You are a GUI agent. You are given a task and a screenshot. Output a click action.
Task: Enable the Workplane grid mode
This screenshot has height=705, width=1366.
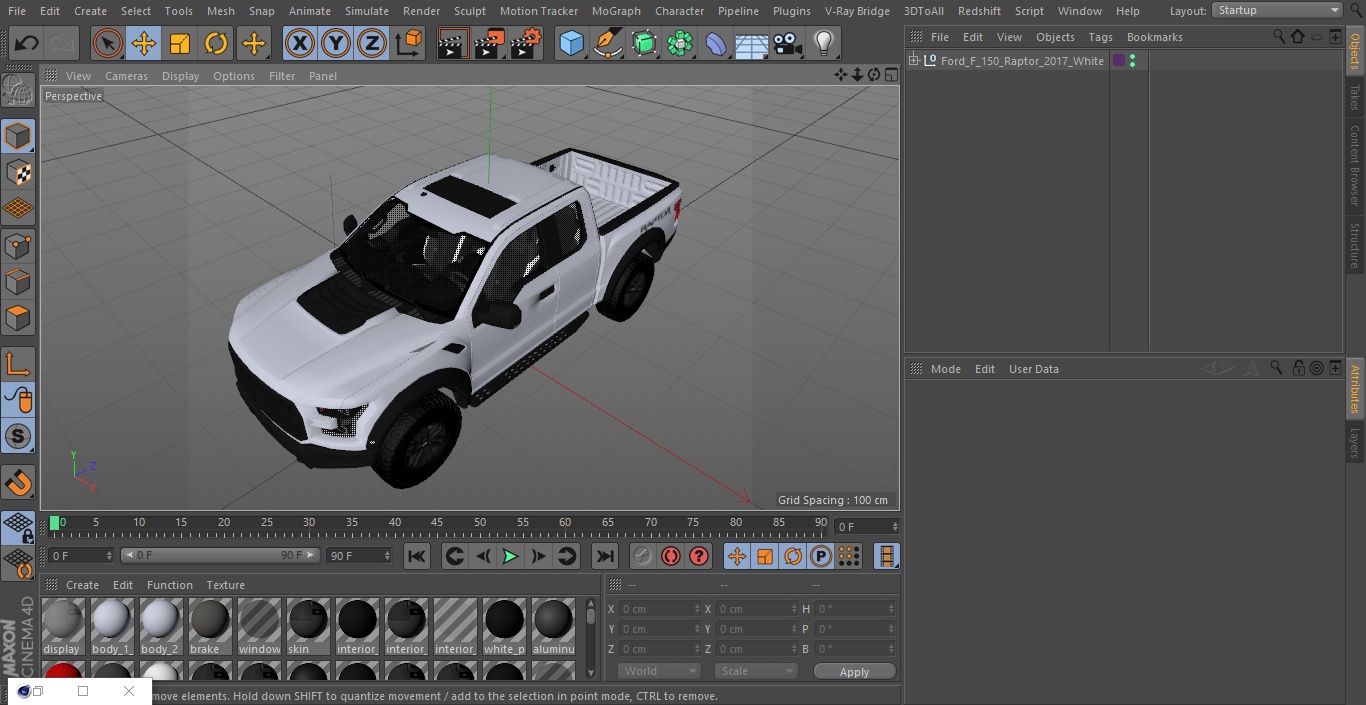coord(18,208)
